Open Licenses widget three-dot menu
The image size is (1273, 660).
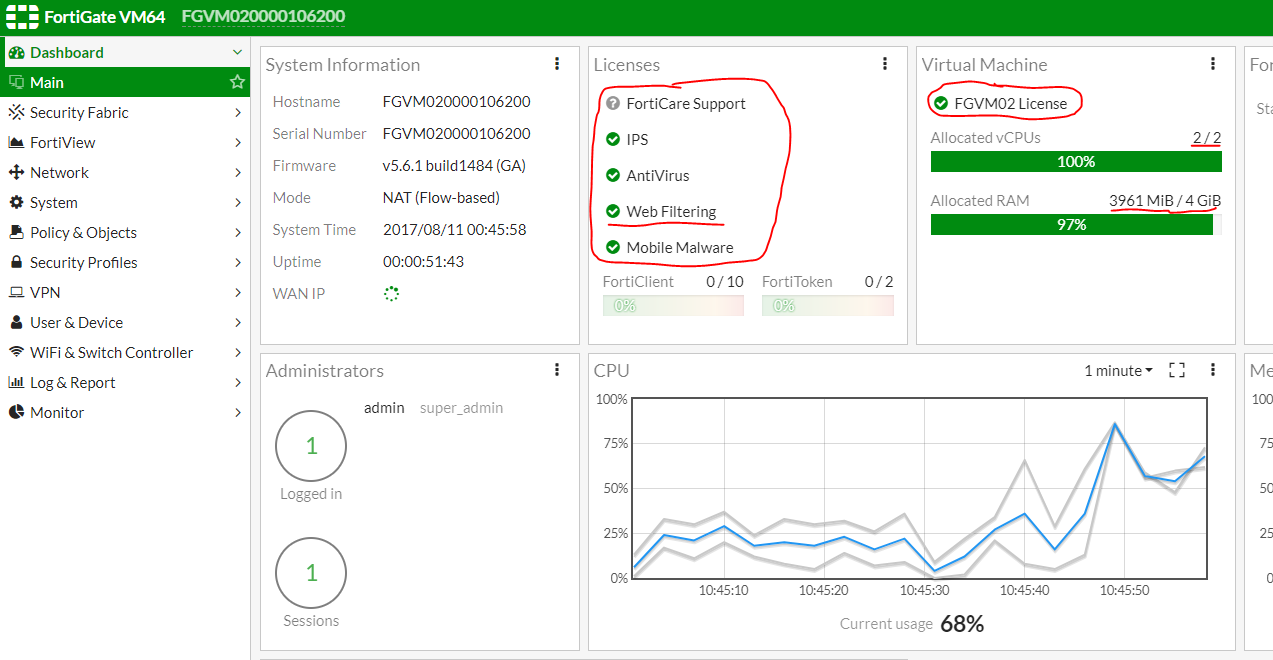pos(885,64)
